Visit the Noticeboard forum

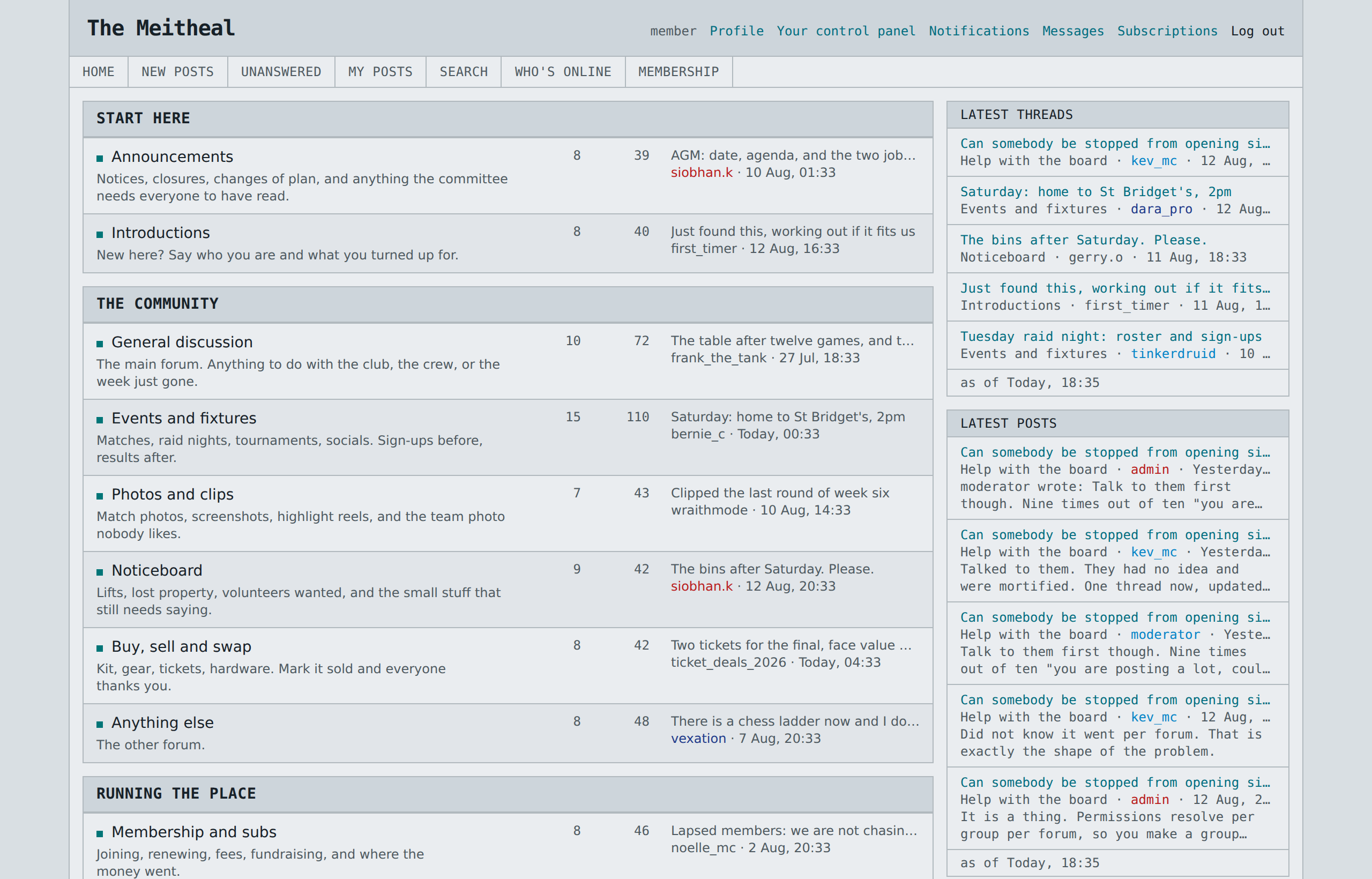click(x=157, y=570)
